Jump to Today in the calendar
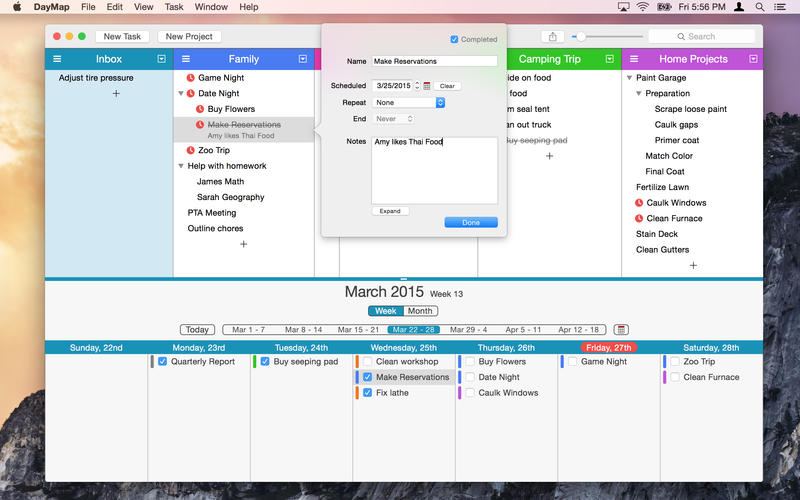This screenshot has height=500, width=800. coord(197,330)
